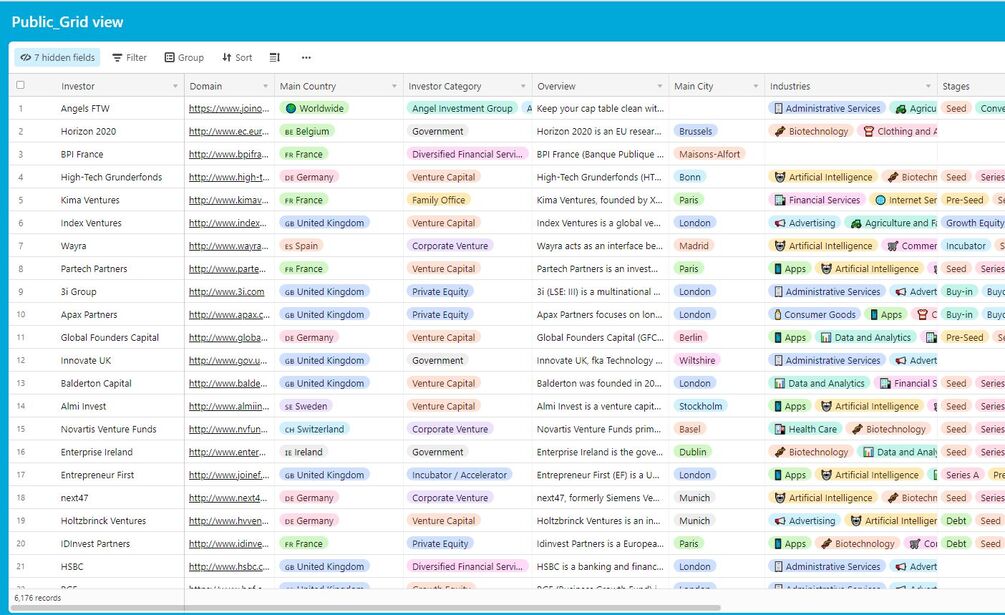Expand the Industries column dropdown arrow
1005x615 pixels.
click(x=928, y=86)
